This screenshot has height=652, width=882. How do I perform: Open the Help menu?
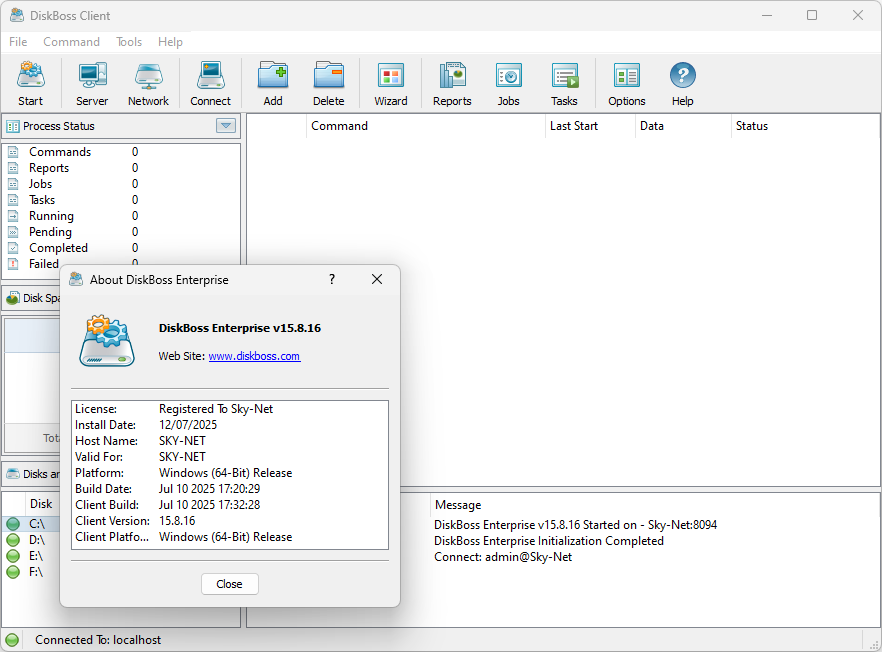(170, 42)
